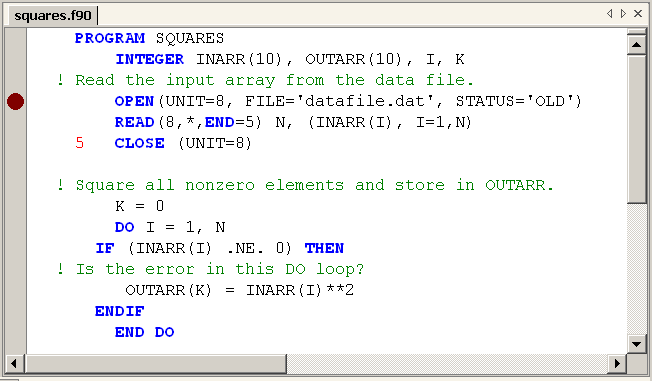Click horizontal scroll track right of thumb

click(x=447, y=364)
